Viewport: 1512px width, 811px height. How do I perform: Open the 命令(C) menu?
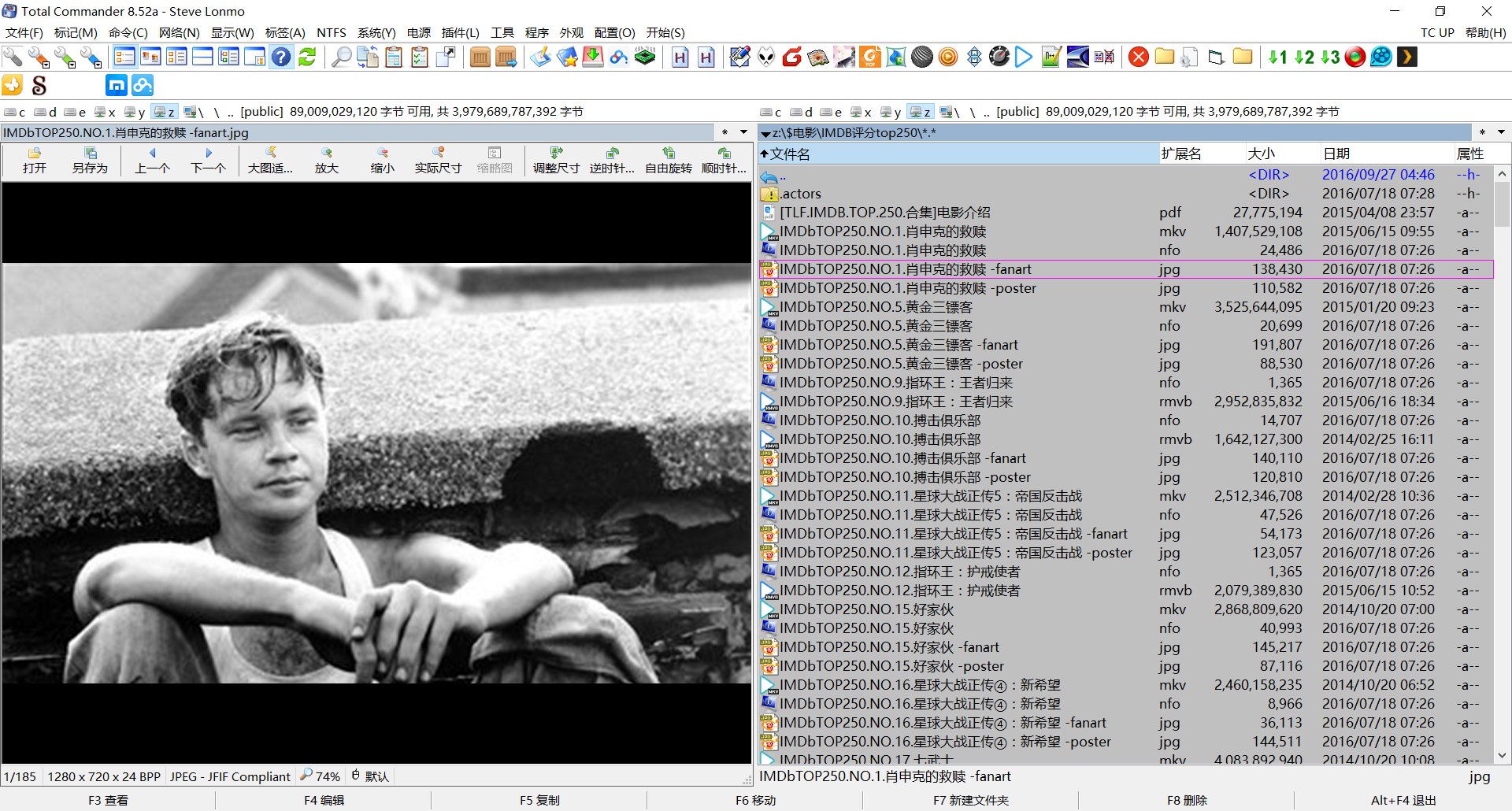[x=128, y=32]
